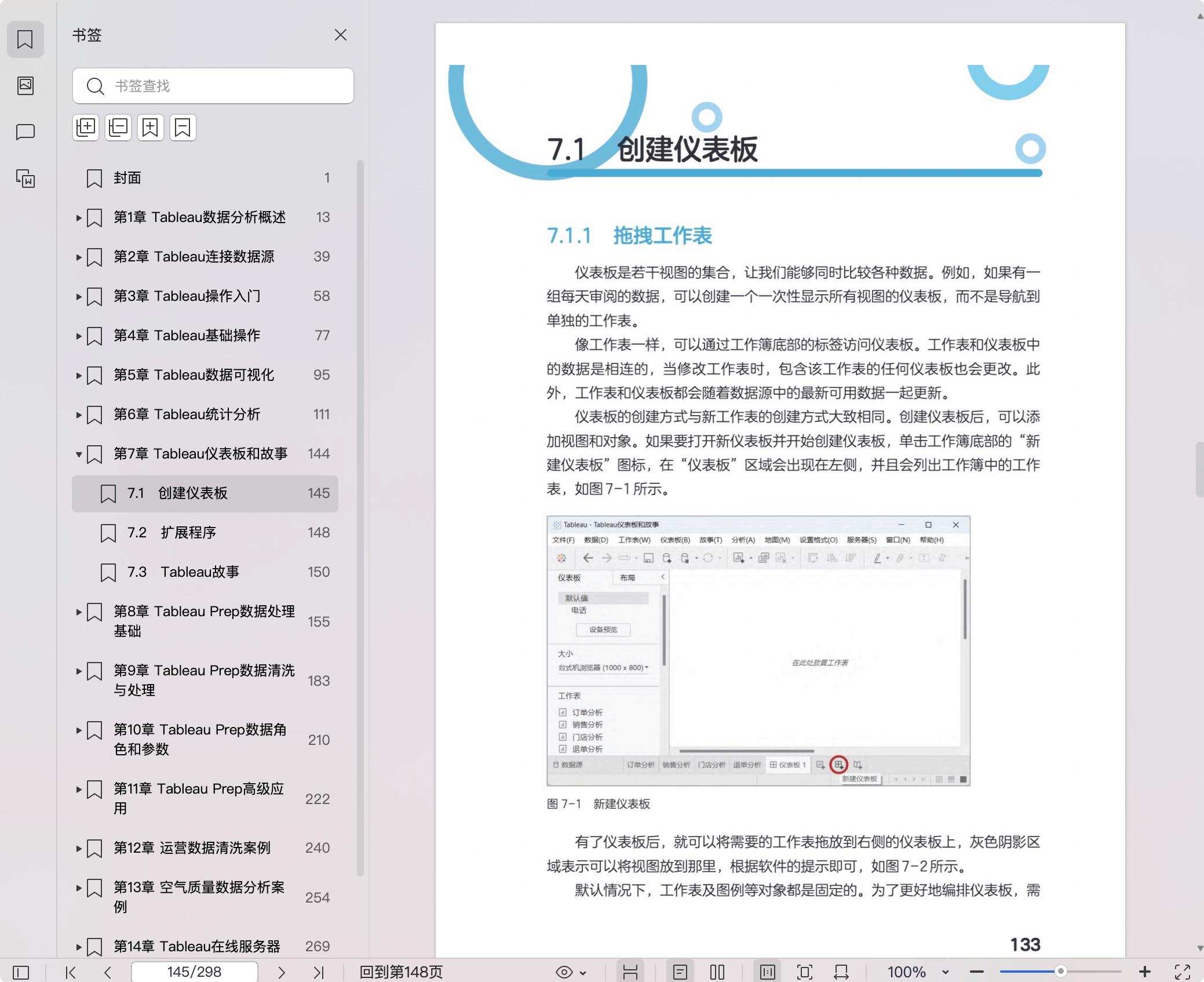The width and height of the screenshot is (1204, 982).
Task: Expand the 第2章 Tableau连接数据源 bookmark
Action: pos(78,257)
